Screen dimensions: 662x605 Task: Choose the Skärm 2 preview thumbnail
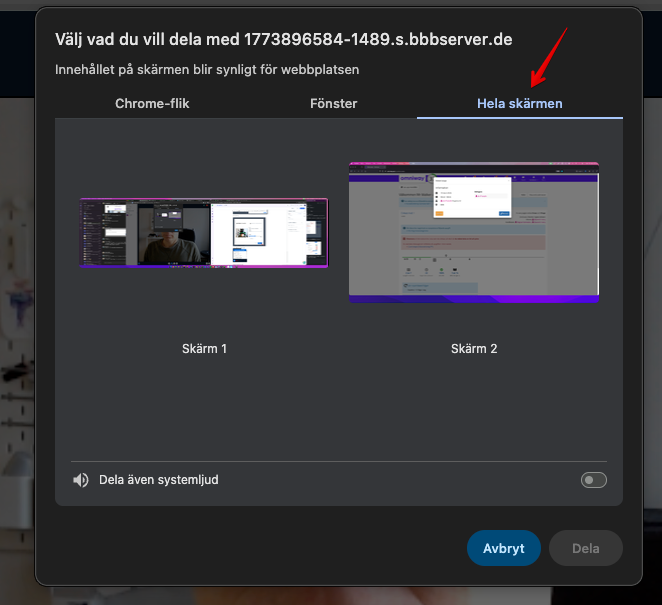point(473,232)
